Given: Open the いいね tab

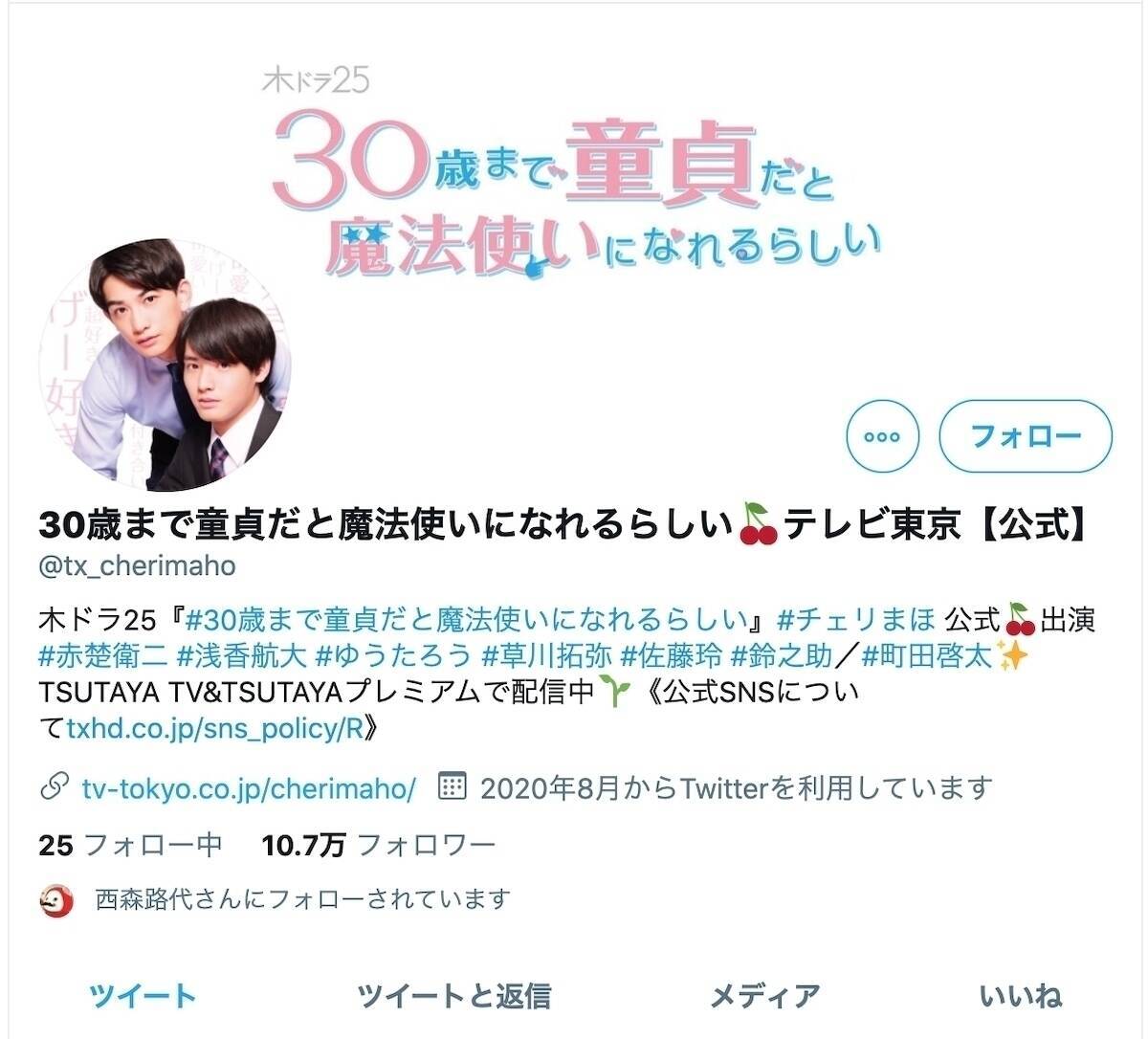Looking at the screenshot, I should point(1021,996).
